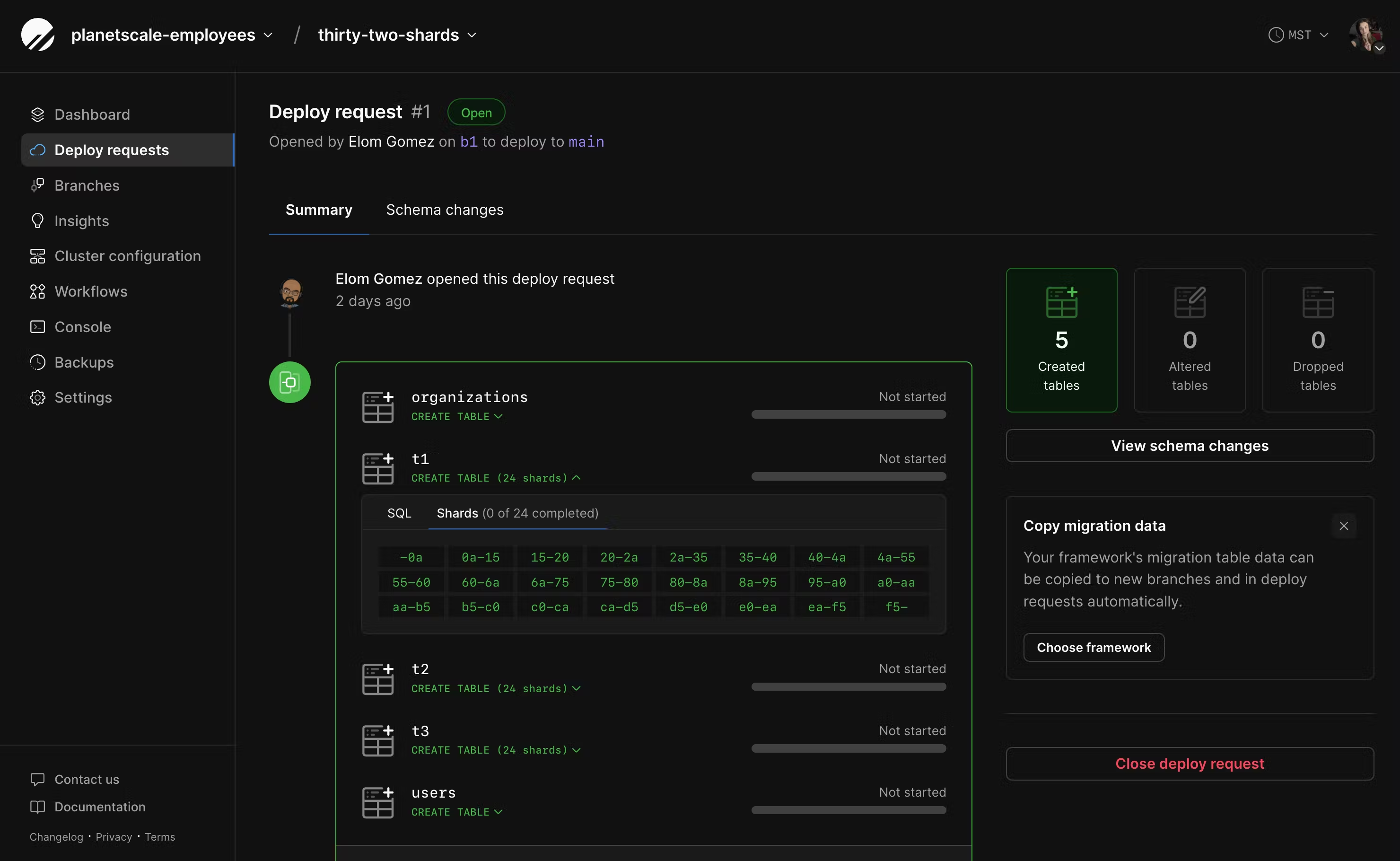Open your profile avatar menu
The width and height of the screenshot is (1400, 861).
pyautogui.click(x=1367, y=34)
